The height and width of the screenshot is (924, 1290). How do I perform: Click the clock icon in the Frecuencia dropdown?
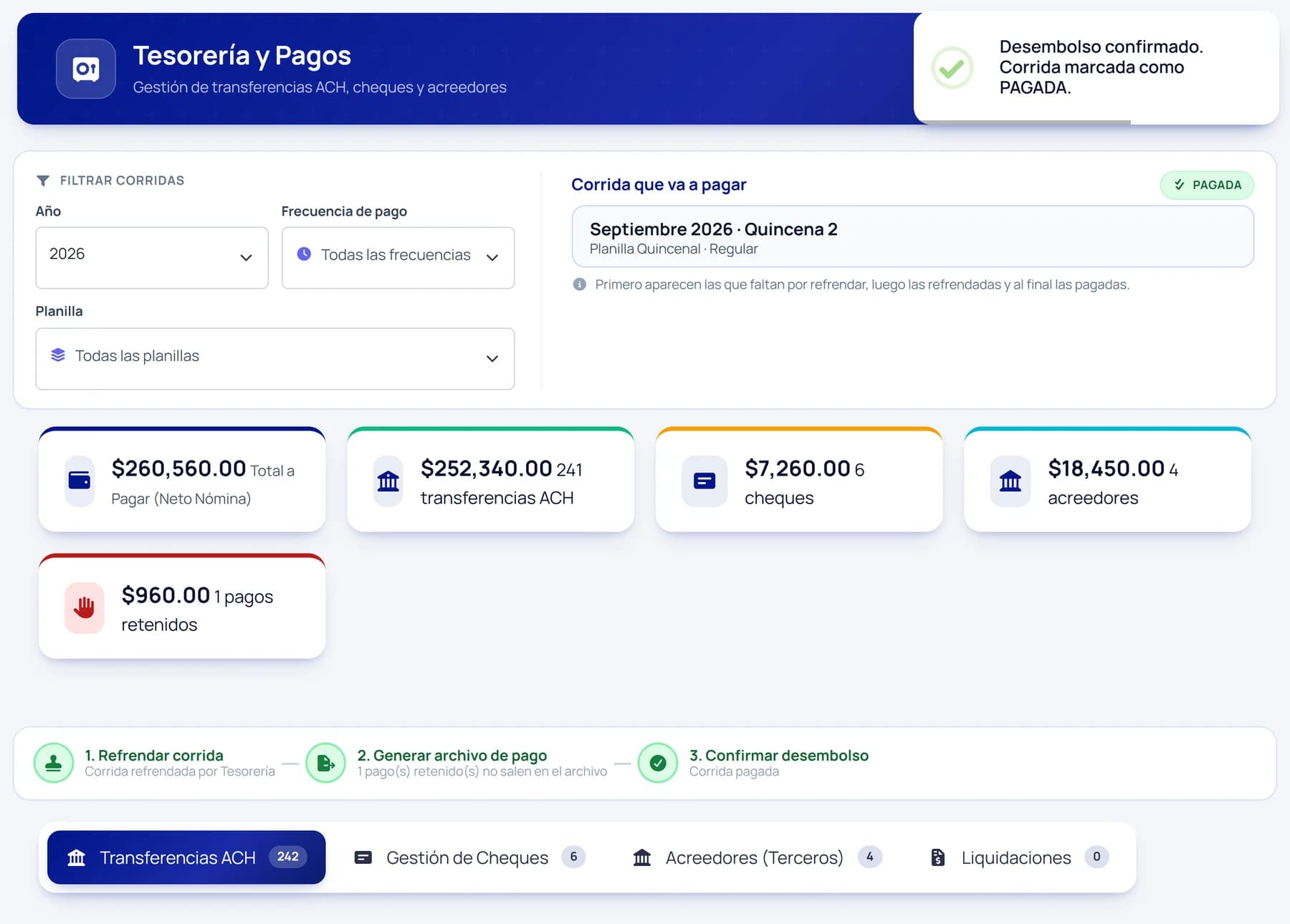[x=304, y=254]
